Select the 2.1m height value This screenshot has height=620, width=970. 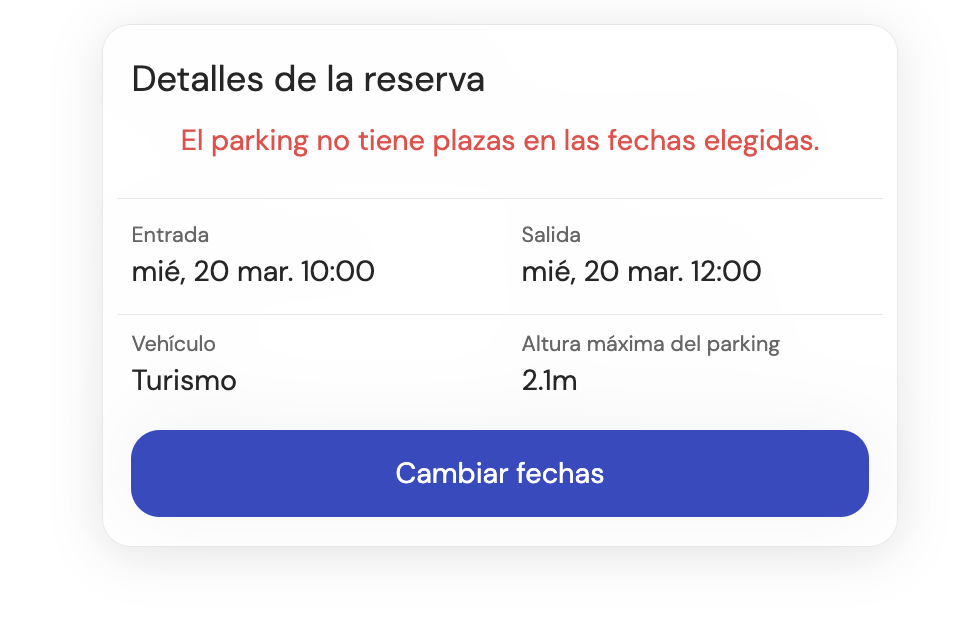(549, 381)
